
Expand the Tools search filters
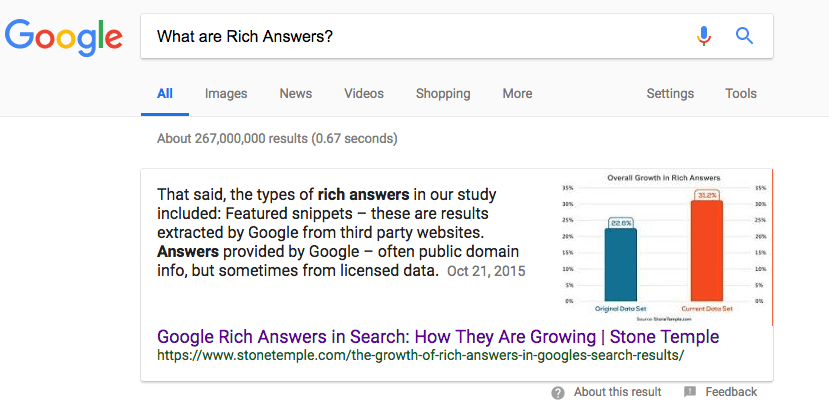[741, 94]
